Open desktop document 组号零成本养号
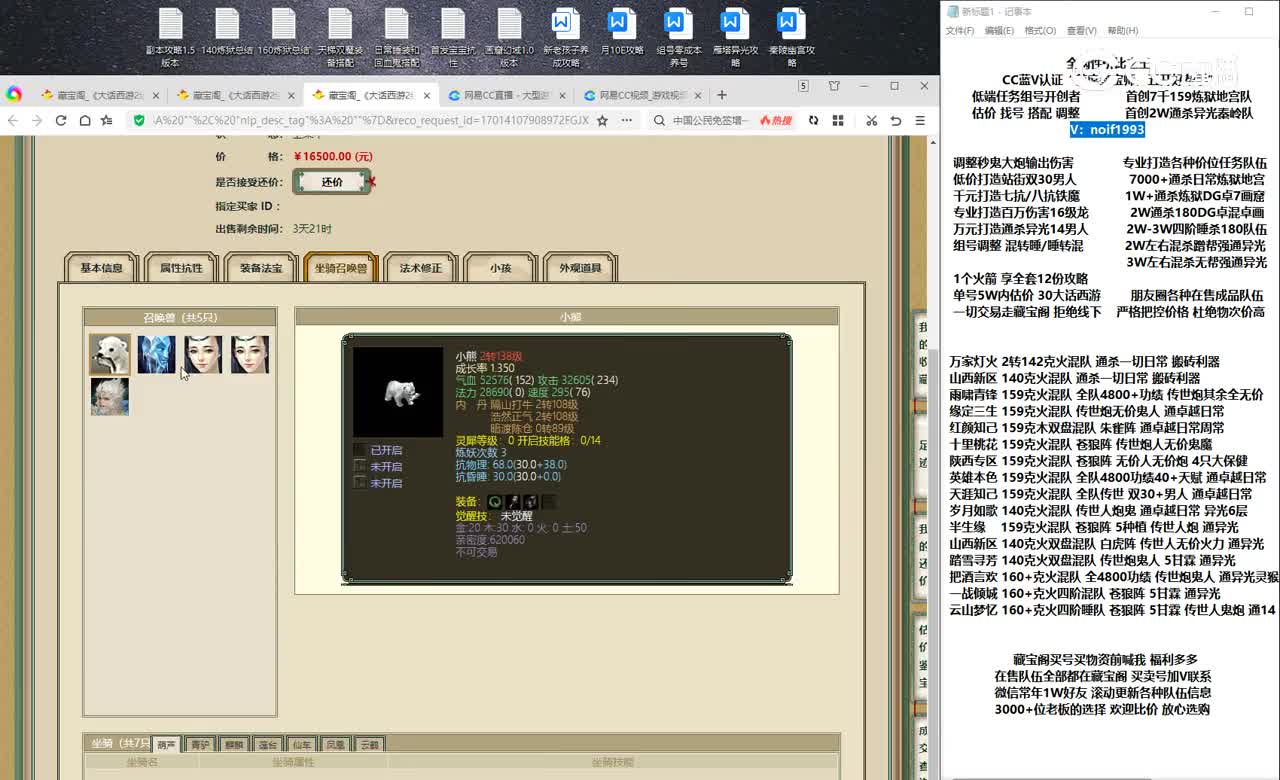The width and height of the screenshot is (1280, 780). [678, 38]
